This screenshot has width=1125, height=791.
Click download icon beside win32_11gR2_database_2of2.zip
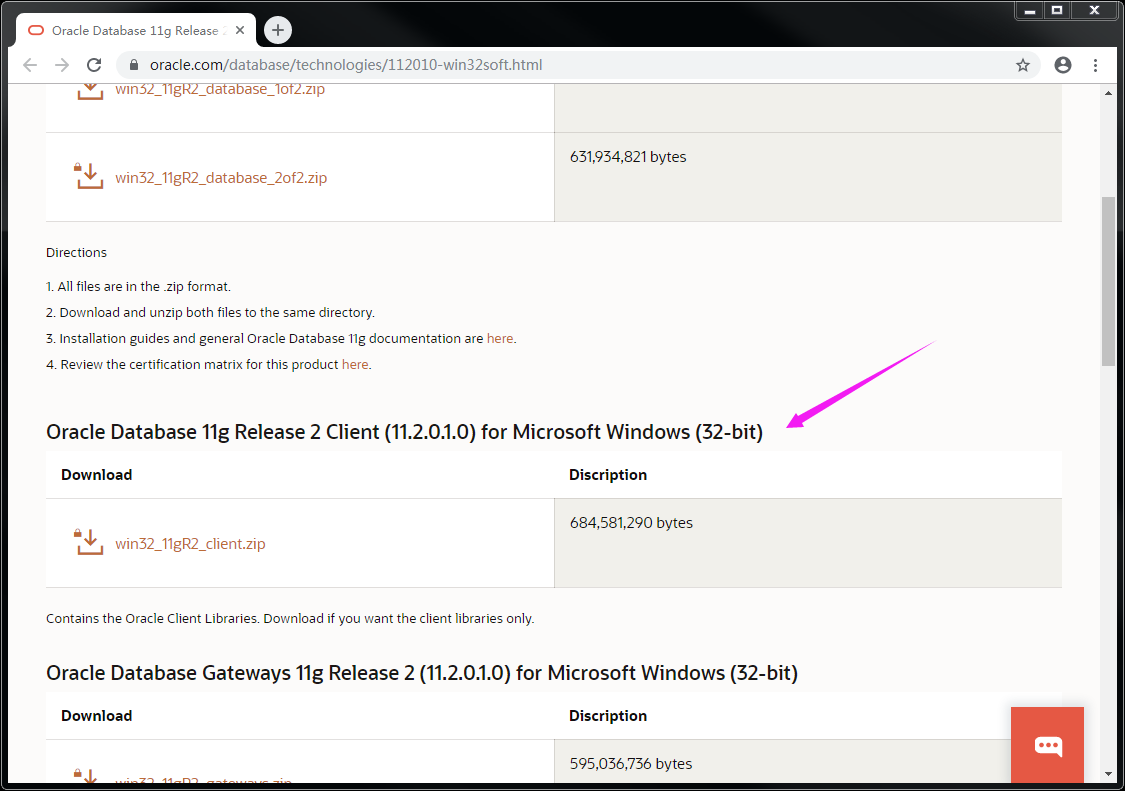[89, 177]
